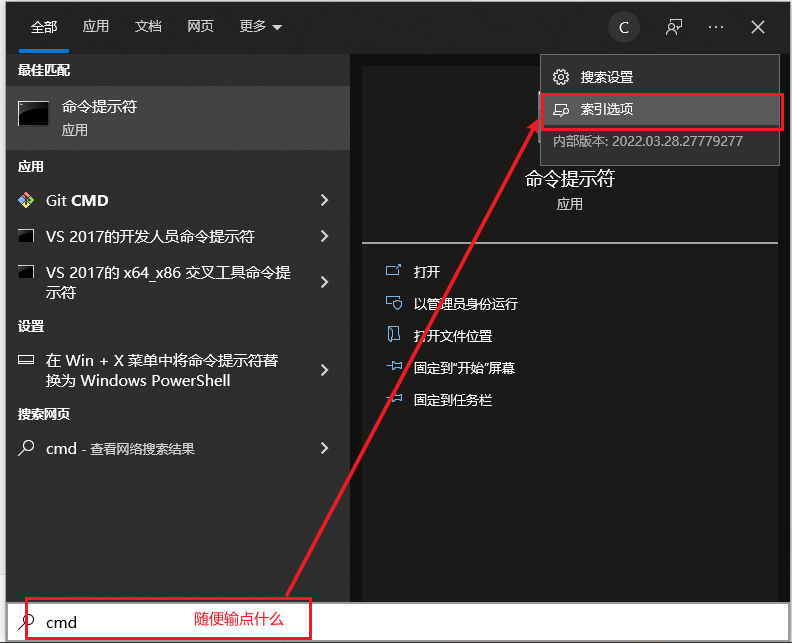The image size is (792, 643).
Task: Open the Git CMD app result
Action: (x=178, y=201)
